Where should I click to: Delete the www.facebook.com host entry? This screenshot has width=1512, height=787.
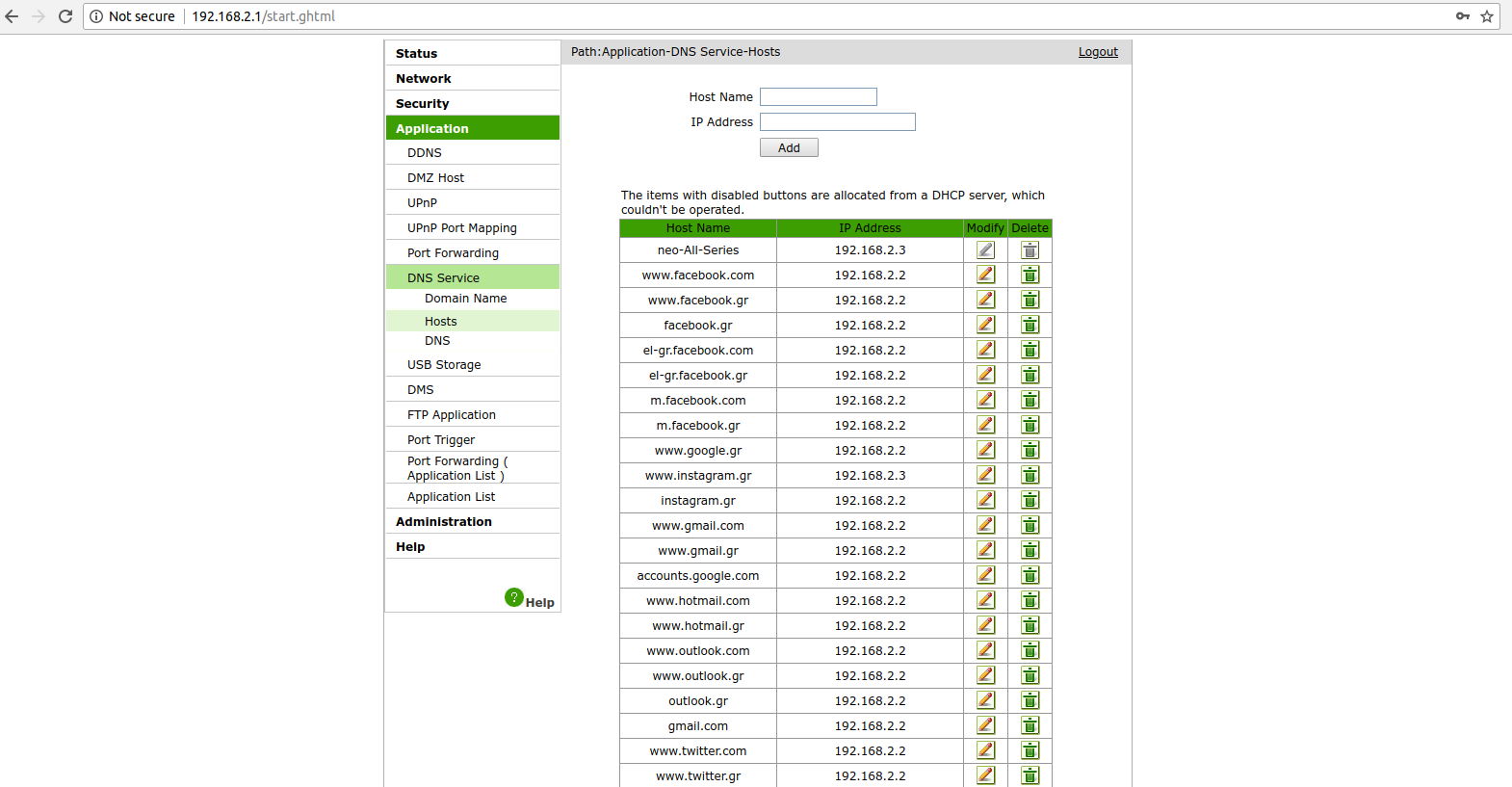pyautogui.click(x=1030, y=275)
